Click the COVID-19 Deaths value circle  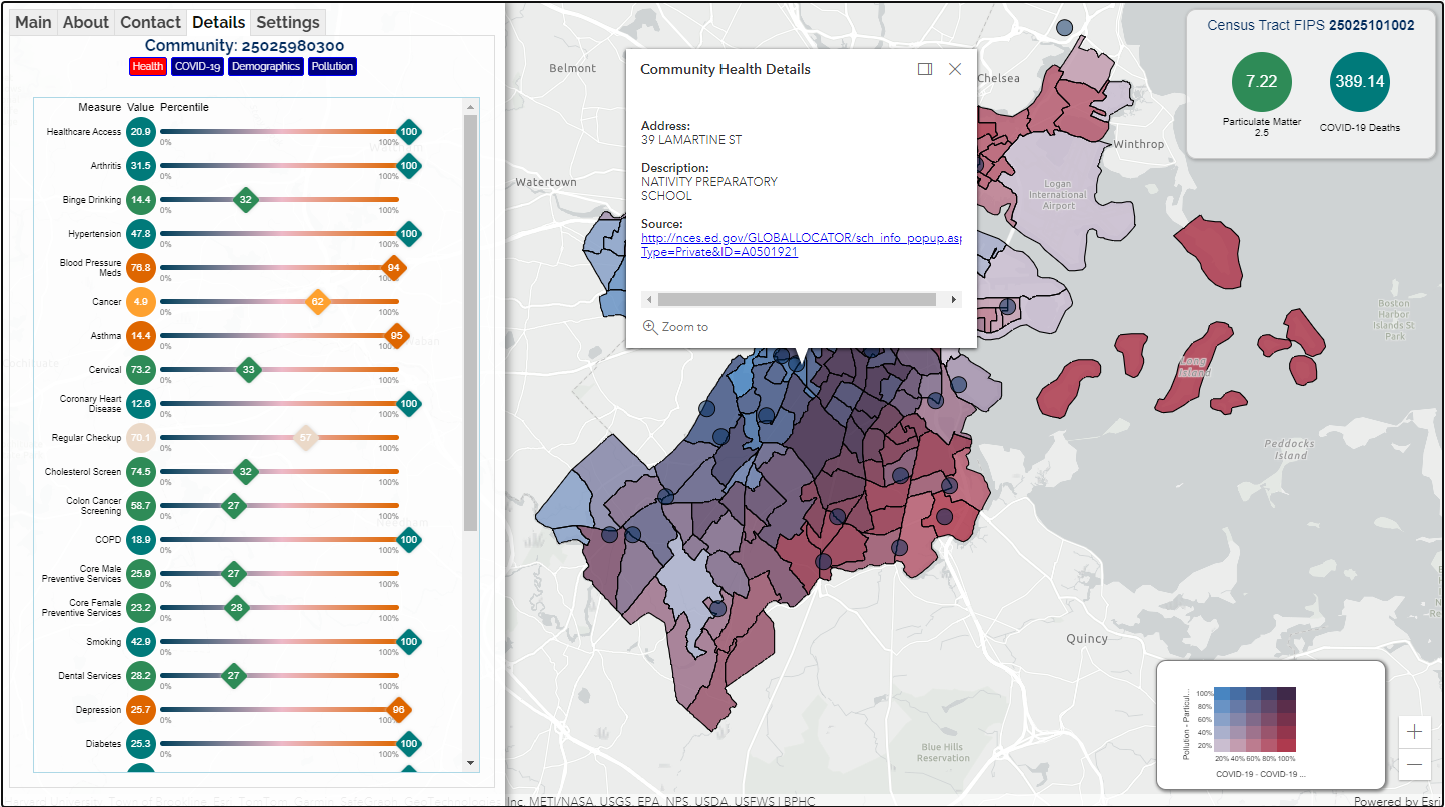pos(1359,82)
